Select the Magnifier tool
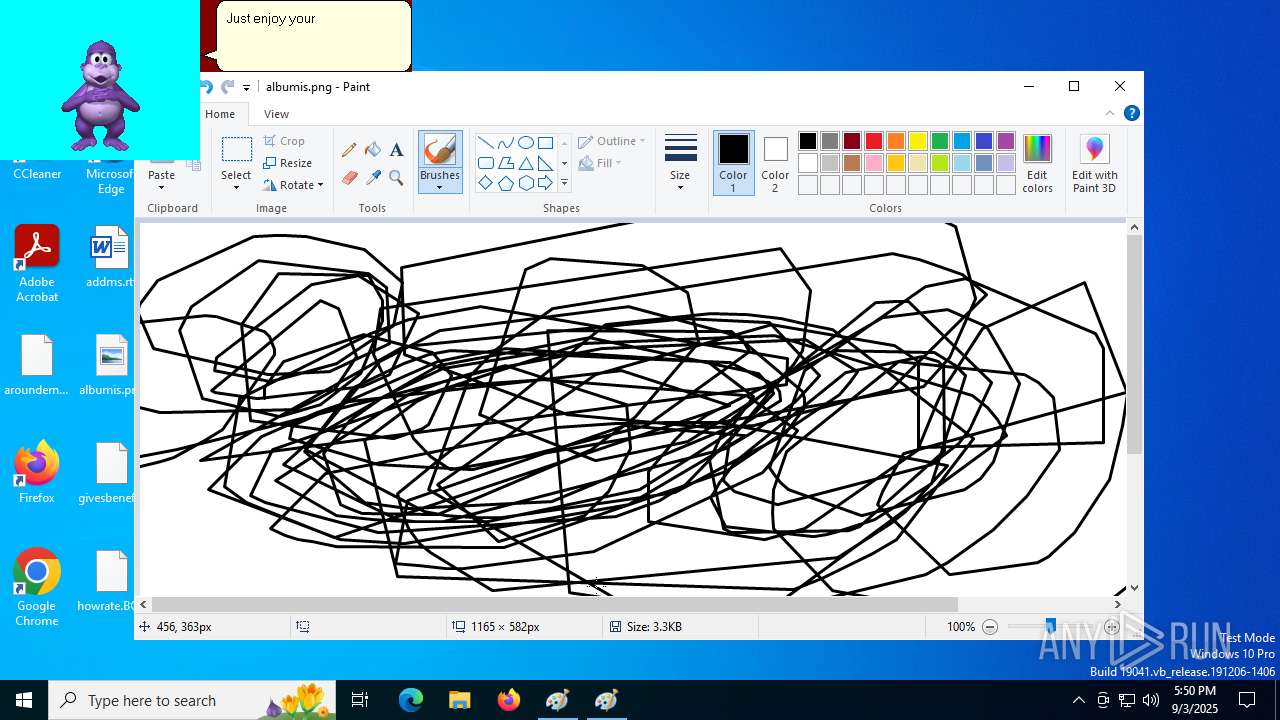This screenshot has width=1280, height=720. tap(396, 178)
